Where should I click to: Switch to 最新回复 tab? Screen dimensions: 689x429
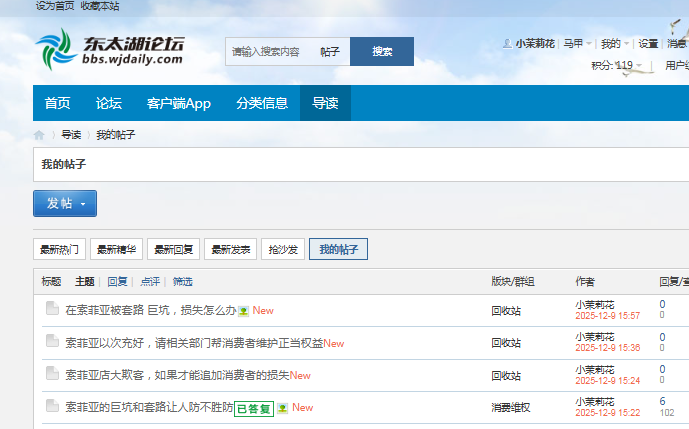point(174,249)
